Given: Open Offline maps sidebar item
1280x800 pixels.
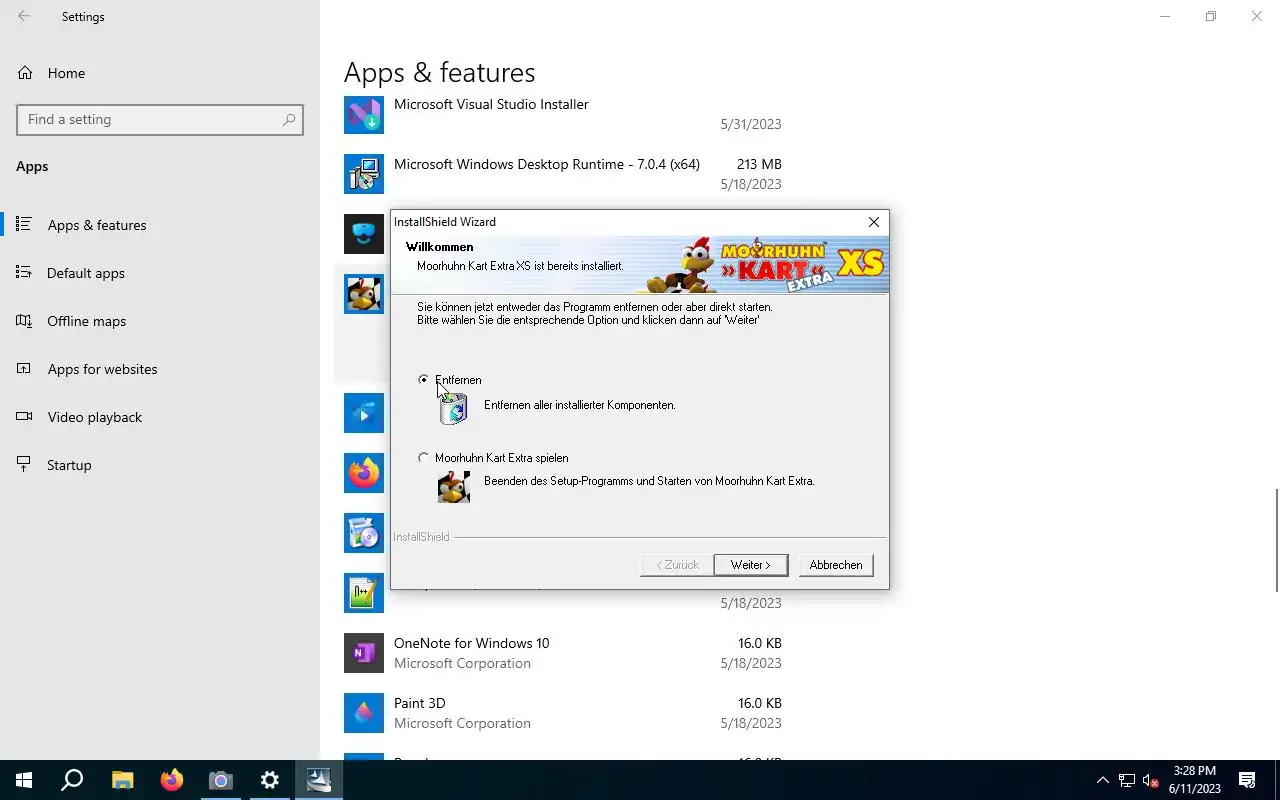Looking at the screenshot, I should (x=160, y=321).
